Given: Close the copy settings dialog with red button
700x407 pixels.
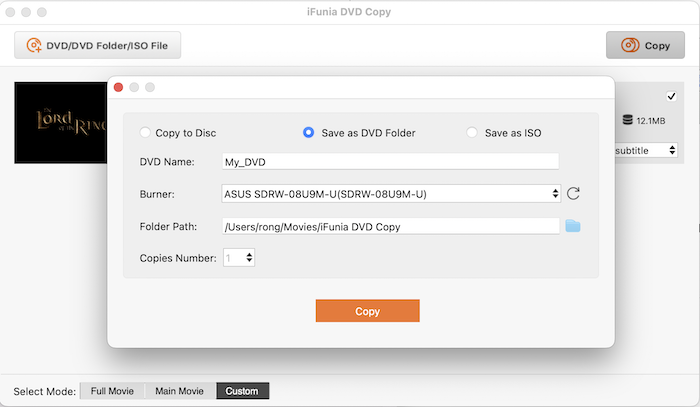Looking at the screenshot, I should tap(118, 87).
